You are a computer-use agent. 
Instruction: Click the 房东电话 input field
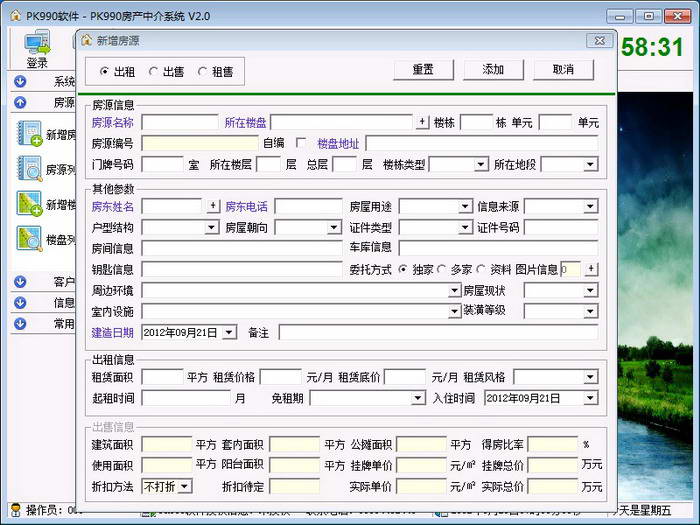308,206
